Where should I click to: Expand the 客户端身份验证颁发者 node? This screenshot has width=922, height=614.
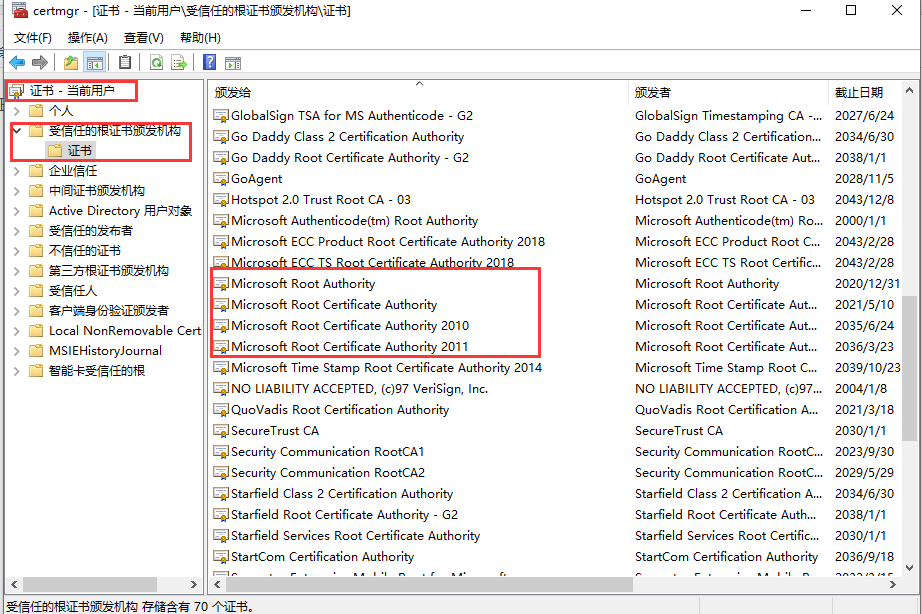coord(16,311)
